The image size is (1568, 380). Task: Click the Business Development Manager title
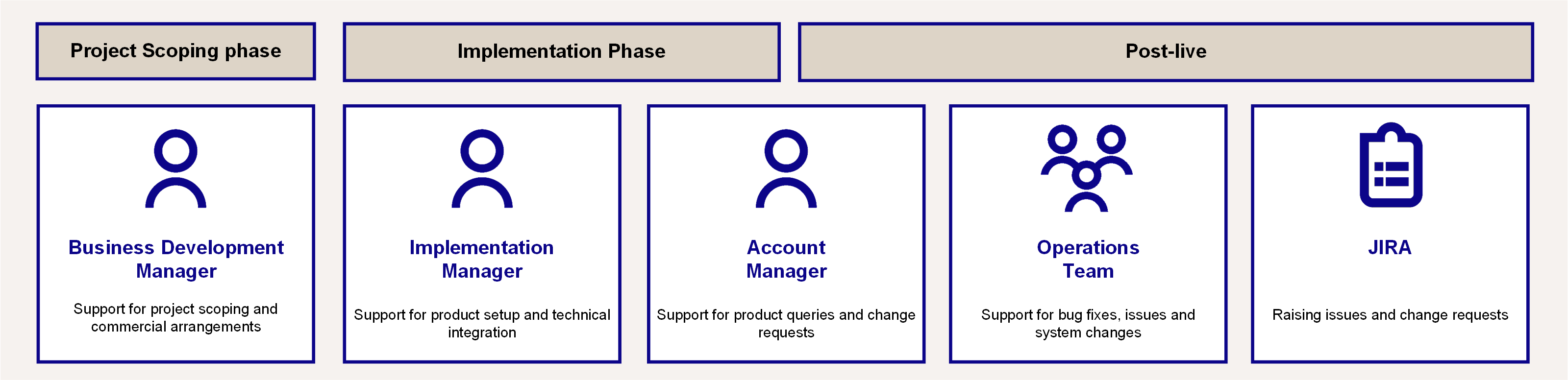[x=176, y=259]
